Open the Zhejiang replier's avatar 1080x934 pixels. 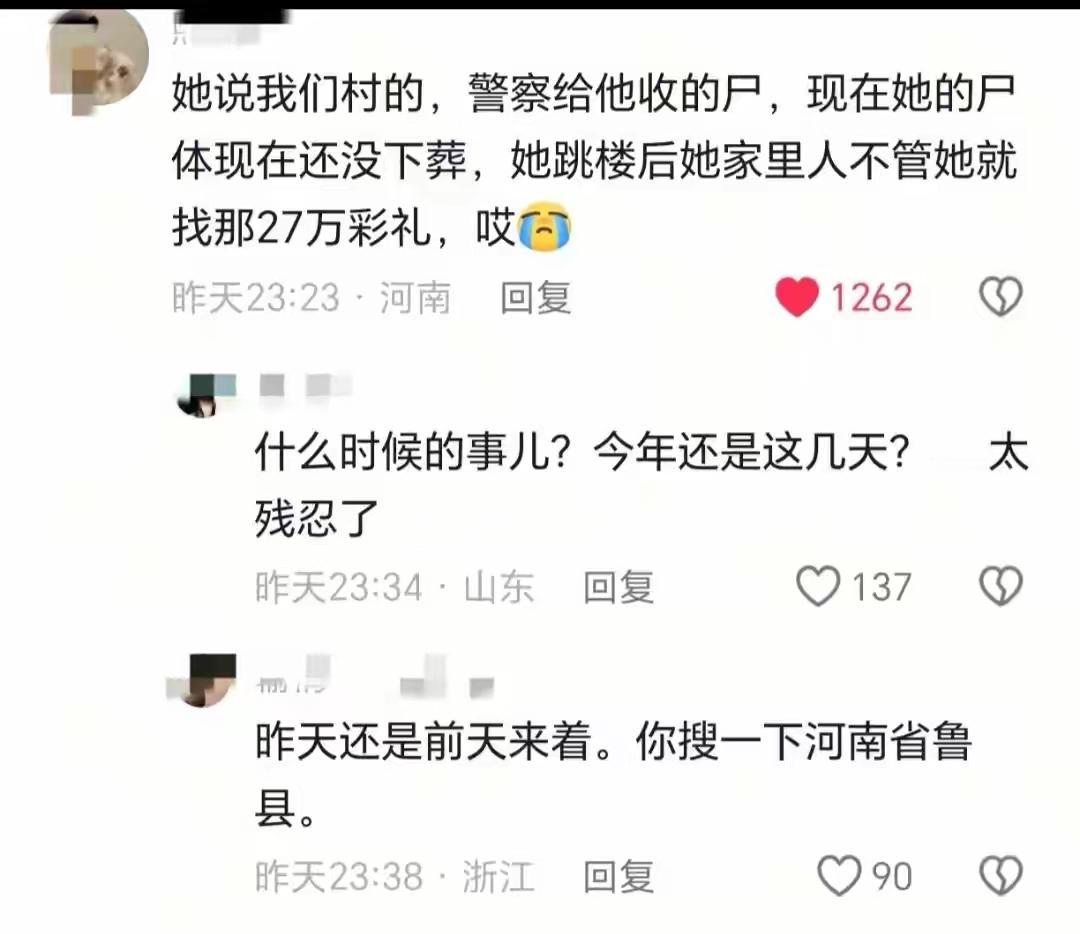click(x=204, y=681)
